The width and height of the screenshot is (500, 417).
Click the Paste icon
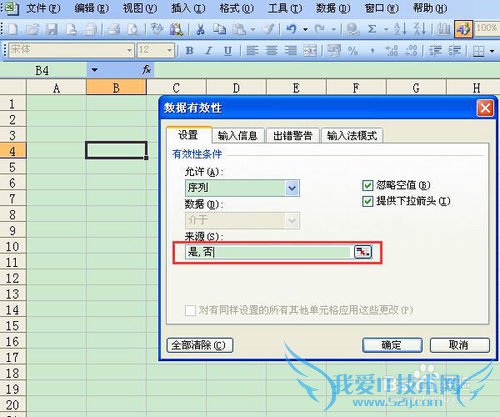coord(239,30)
